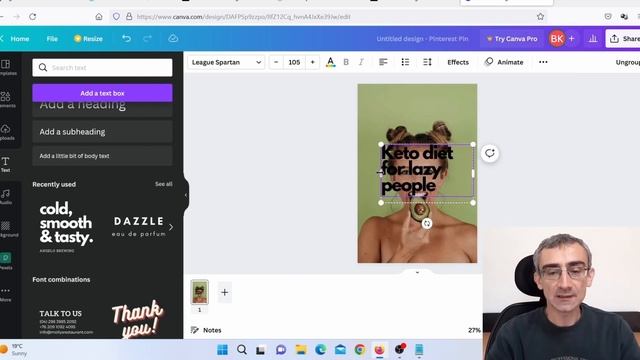
Task: Open more toolbar options ellipsis
Action: coord(543,62)
